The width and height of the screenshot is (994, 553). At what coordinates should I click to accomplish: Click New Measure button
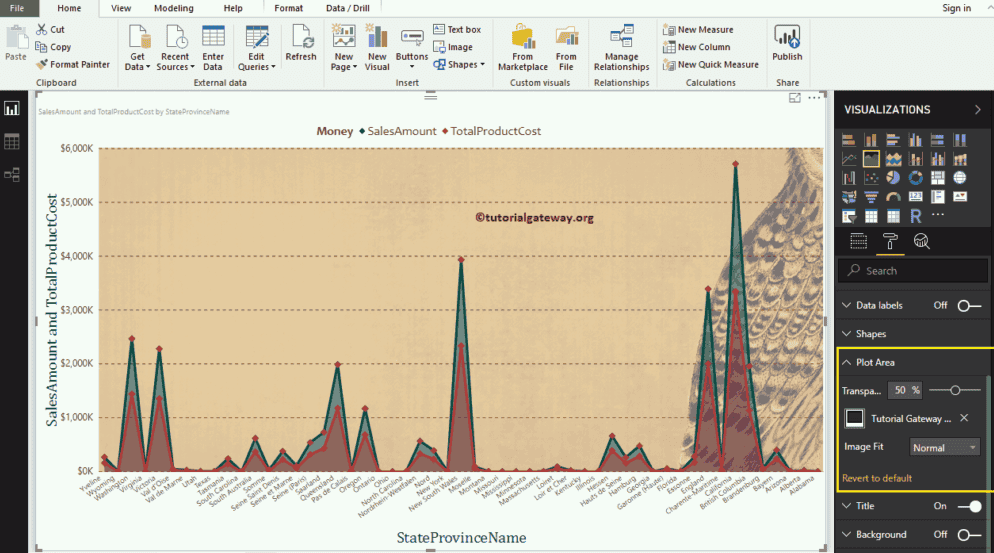[x=698, y=30]
